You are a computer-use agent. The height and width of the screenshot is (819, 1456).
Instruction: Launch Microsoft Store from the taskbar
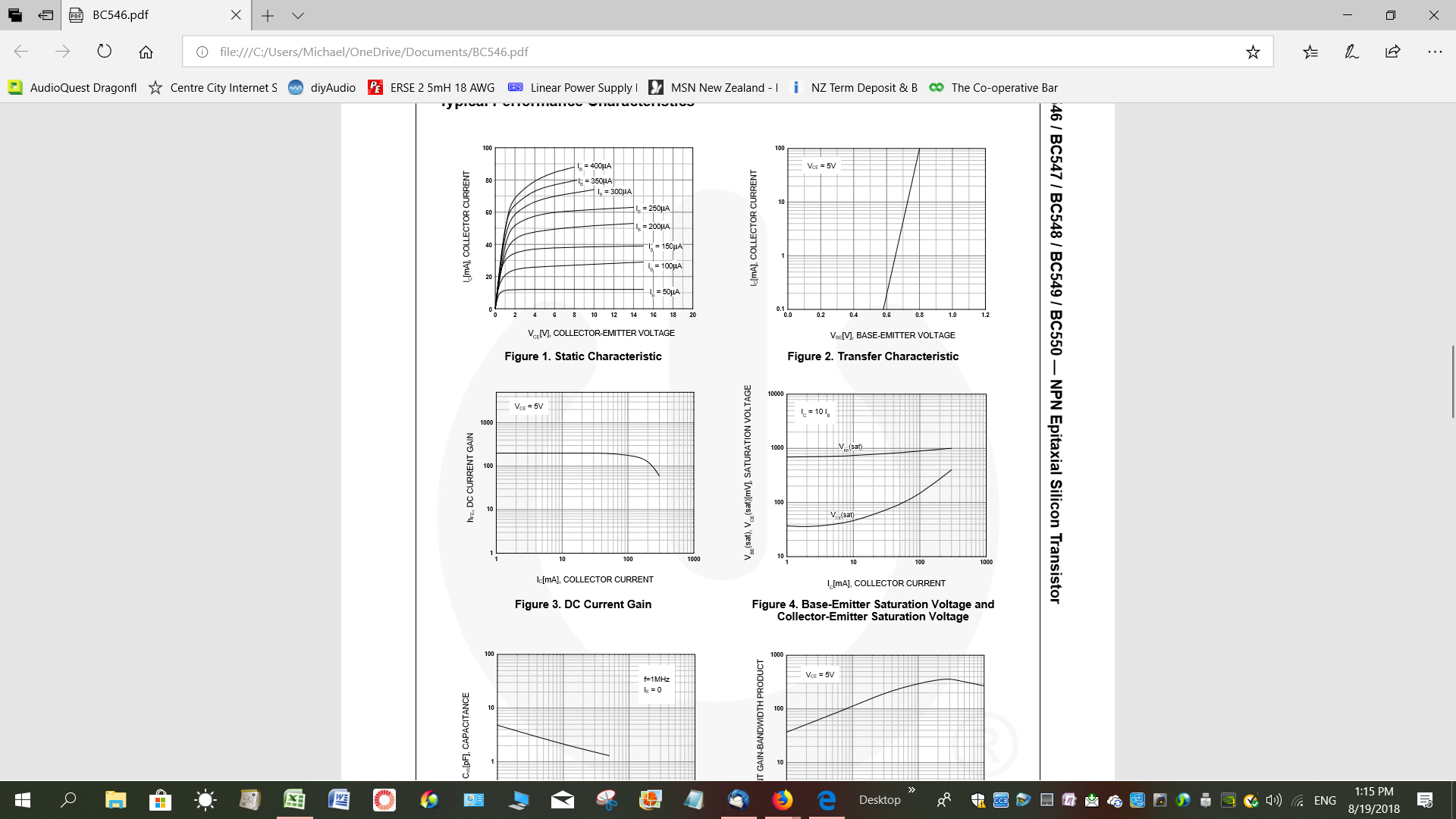[x=160, y=800]
